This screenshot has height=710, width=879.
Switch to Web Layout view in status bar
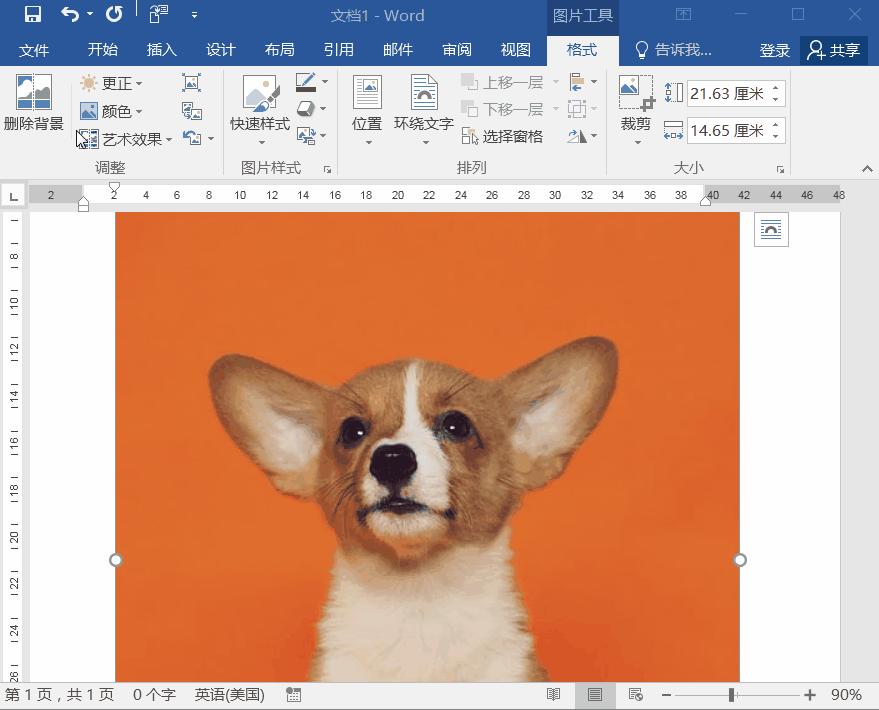point(635,695)
